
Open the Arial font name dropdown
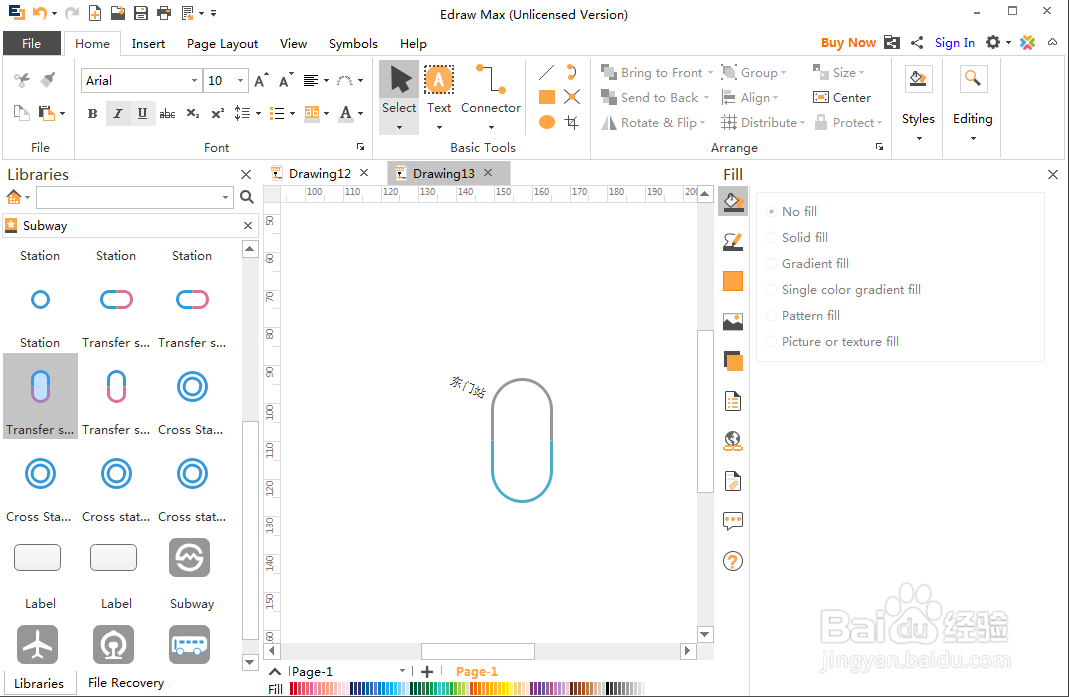coord(194,80)
